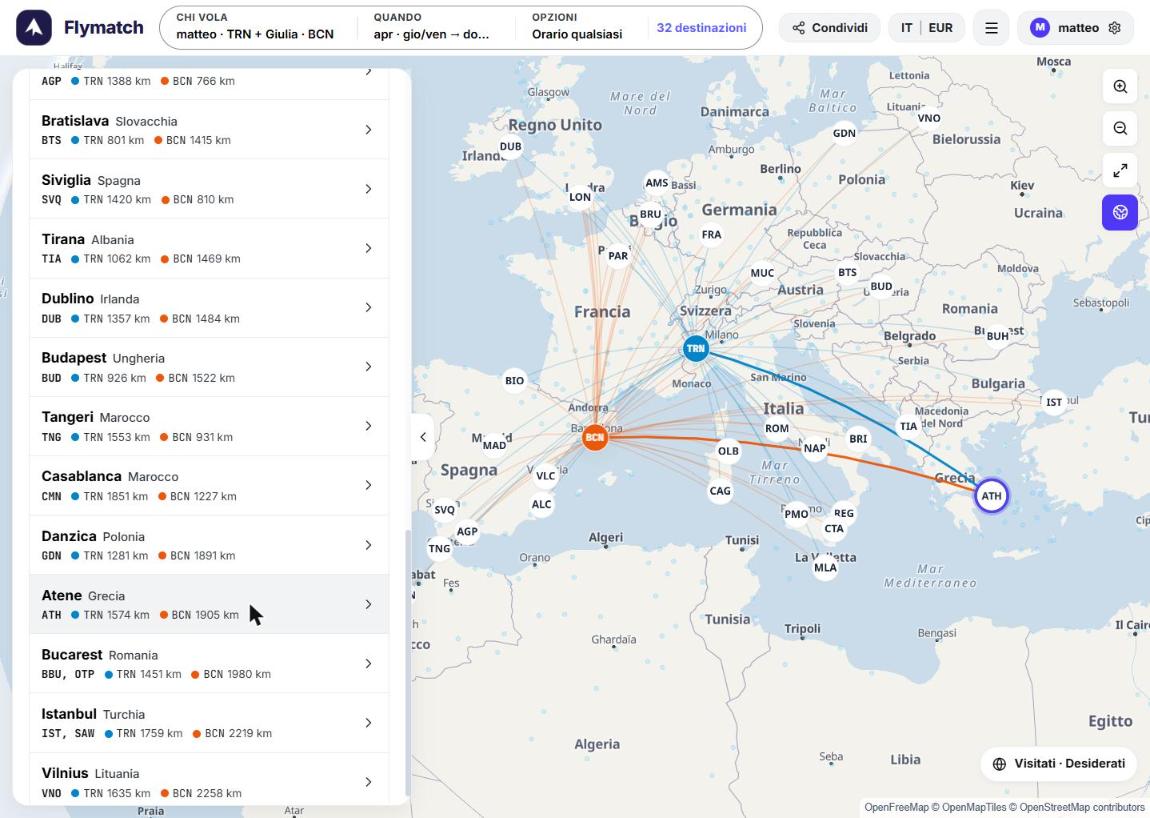Open OpenStreetMap contributors attribution link

tap(1083, 807)
